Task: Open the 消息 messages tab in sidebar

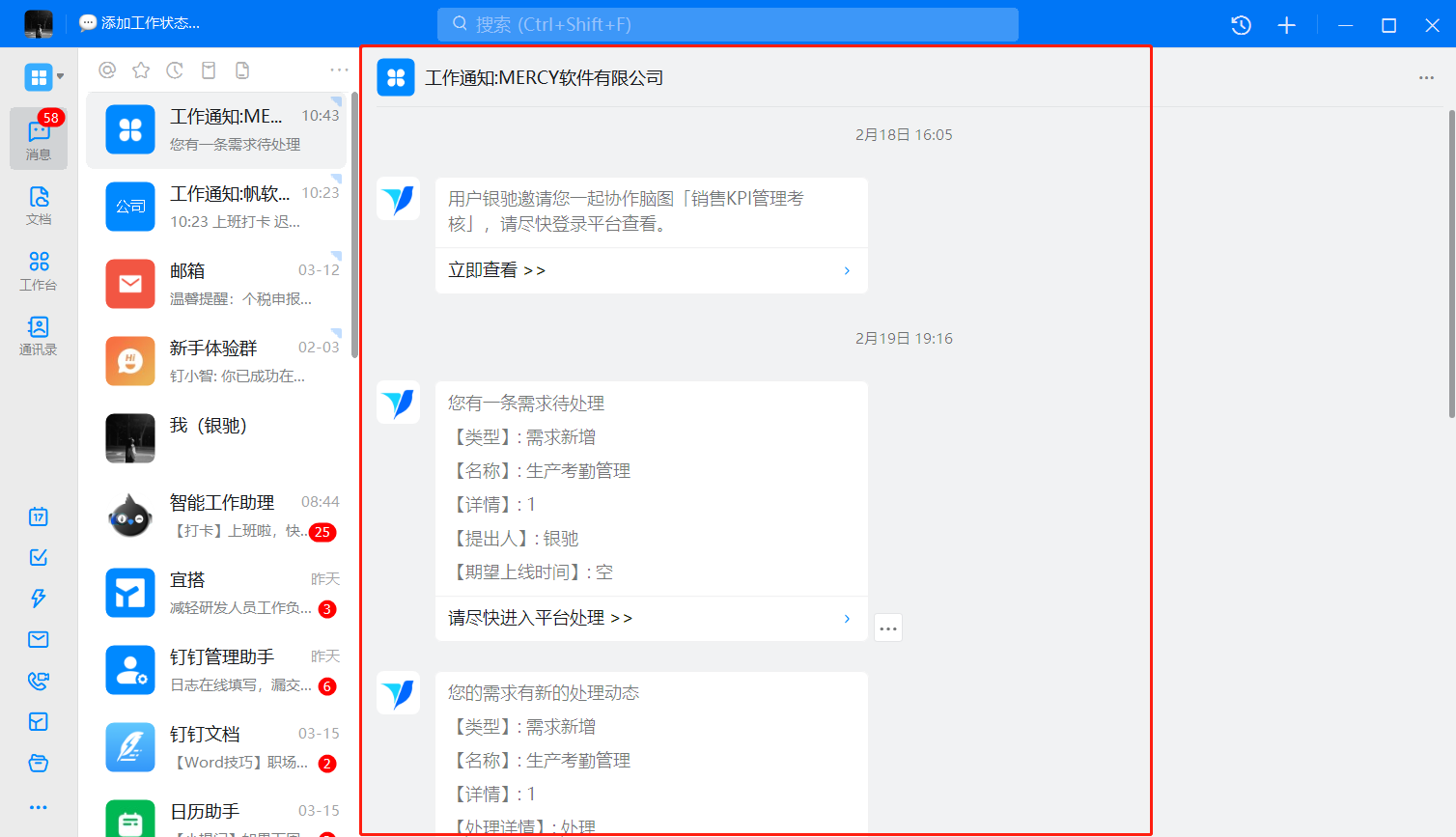Action: 39,139
